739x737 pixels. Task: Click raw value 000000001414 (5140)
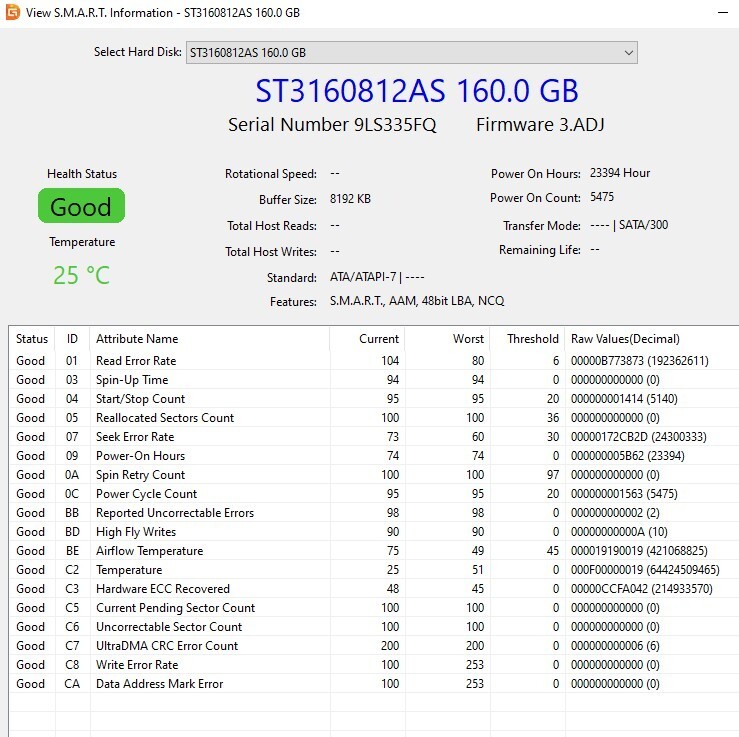click(624, 399)
